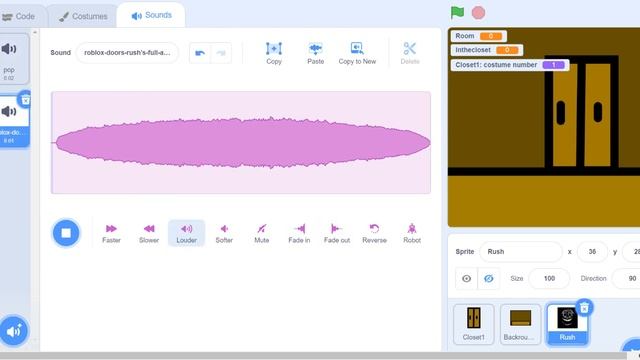Show the sprite with eye icon

(x=467, y=278)
